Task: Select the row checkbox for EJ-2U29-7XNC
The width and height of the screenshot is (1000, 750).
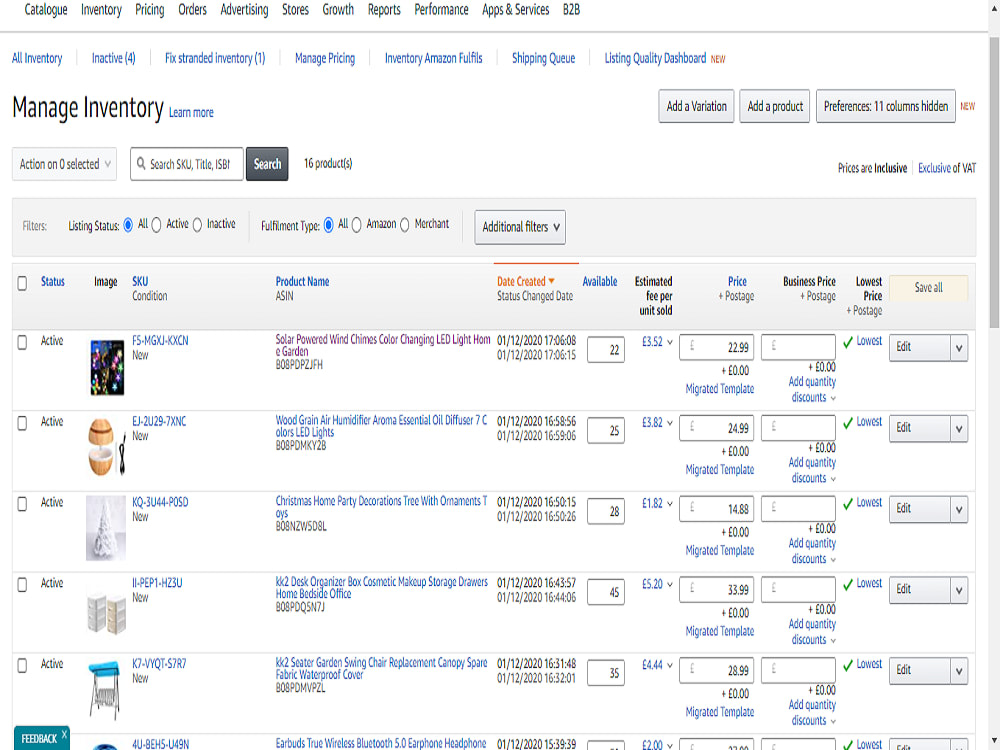Action: (22, 423)
